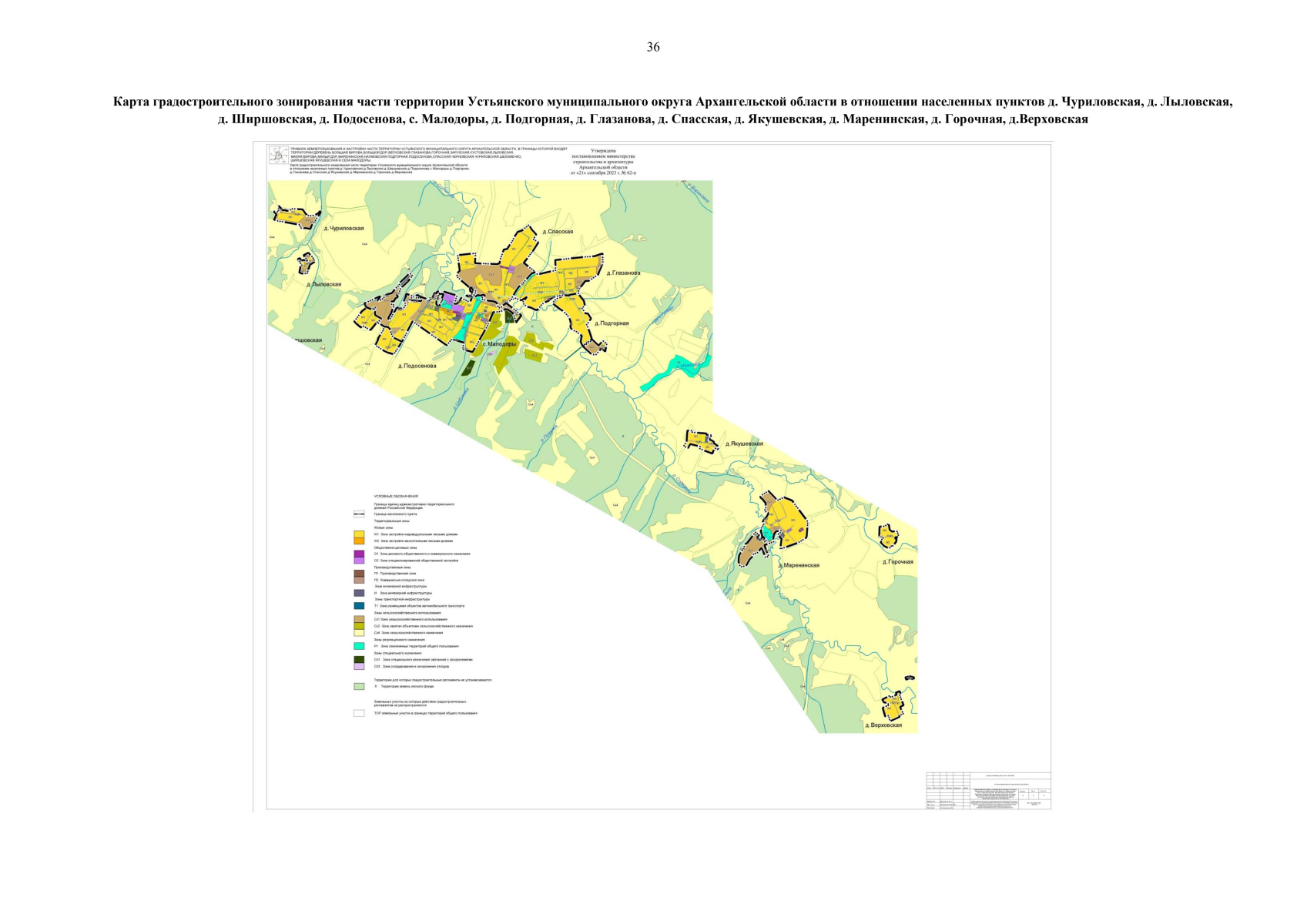
Task: Select the orange Ж2 low-rise zone legend swatch
Action: 359,541
